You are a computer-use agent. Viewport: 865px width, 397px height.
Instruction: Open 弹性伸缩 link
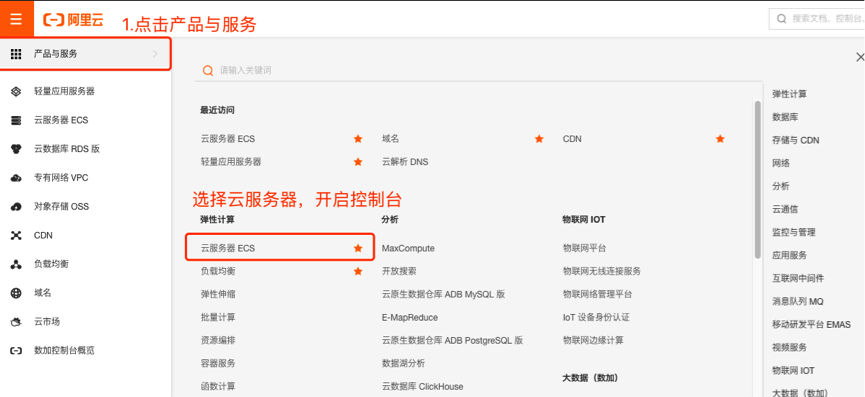click(218, 294)
